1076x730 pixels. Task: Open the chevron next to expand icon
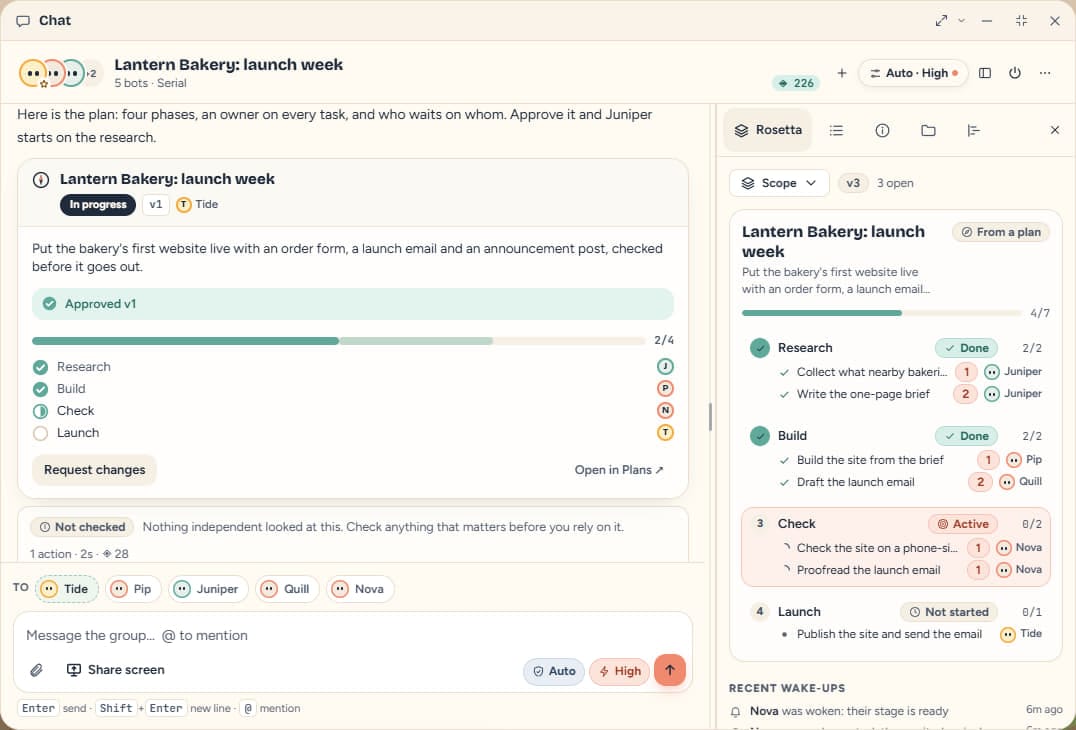click(961, 21)
